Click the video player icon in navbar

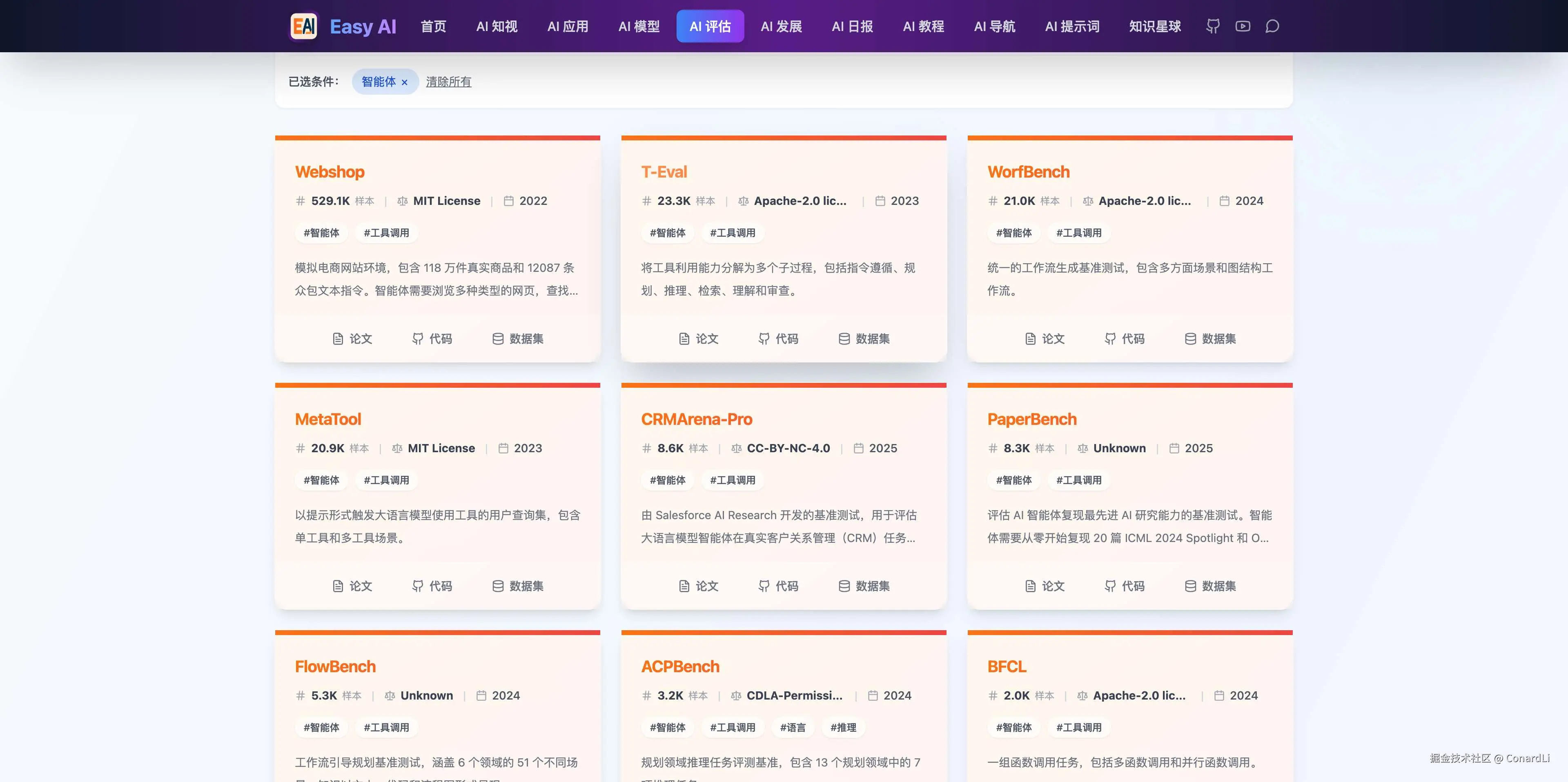1242,26
